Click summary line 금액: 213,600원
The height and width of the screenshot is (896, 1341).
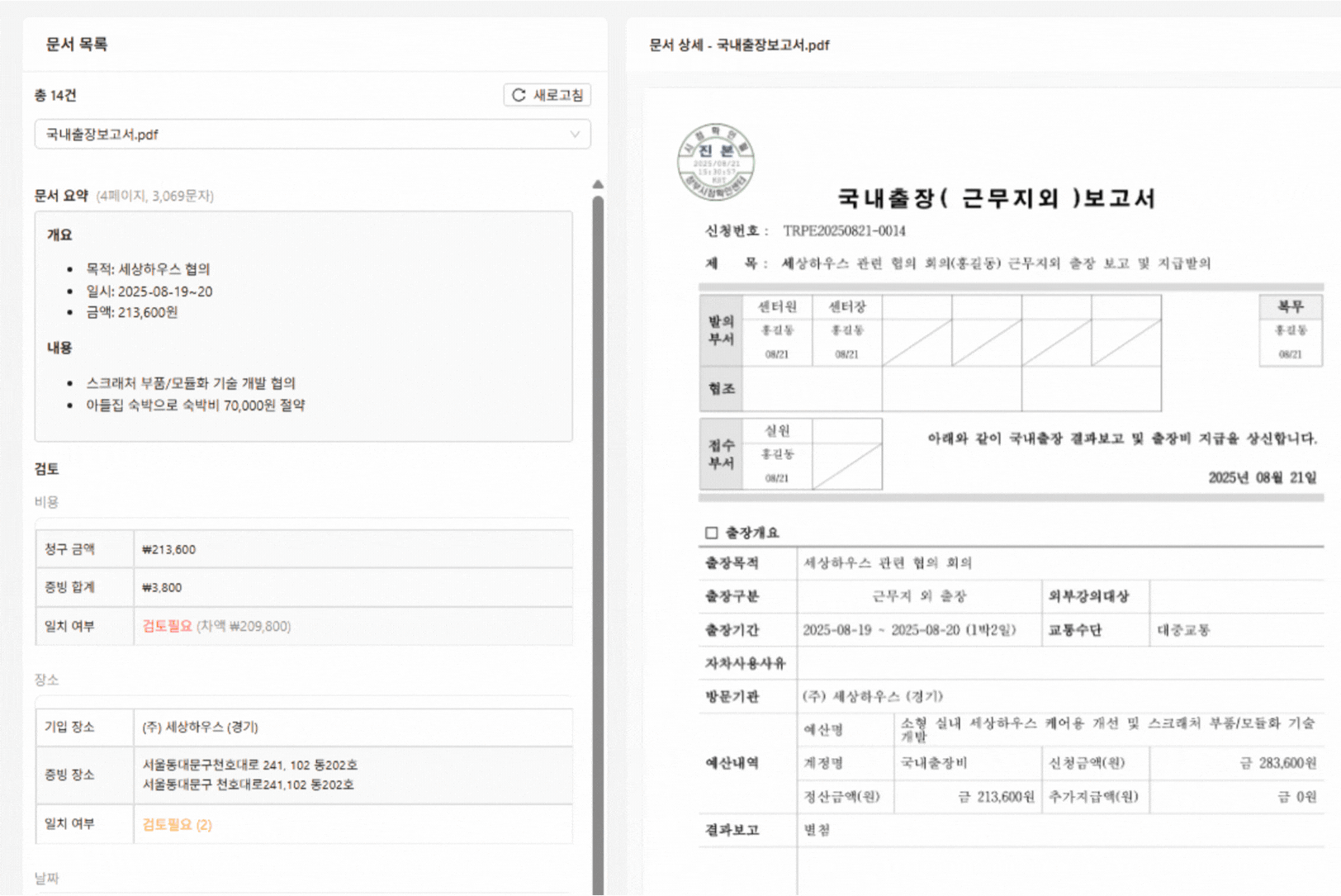coord(132,312)
